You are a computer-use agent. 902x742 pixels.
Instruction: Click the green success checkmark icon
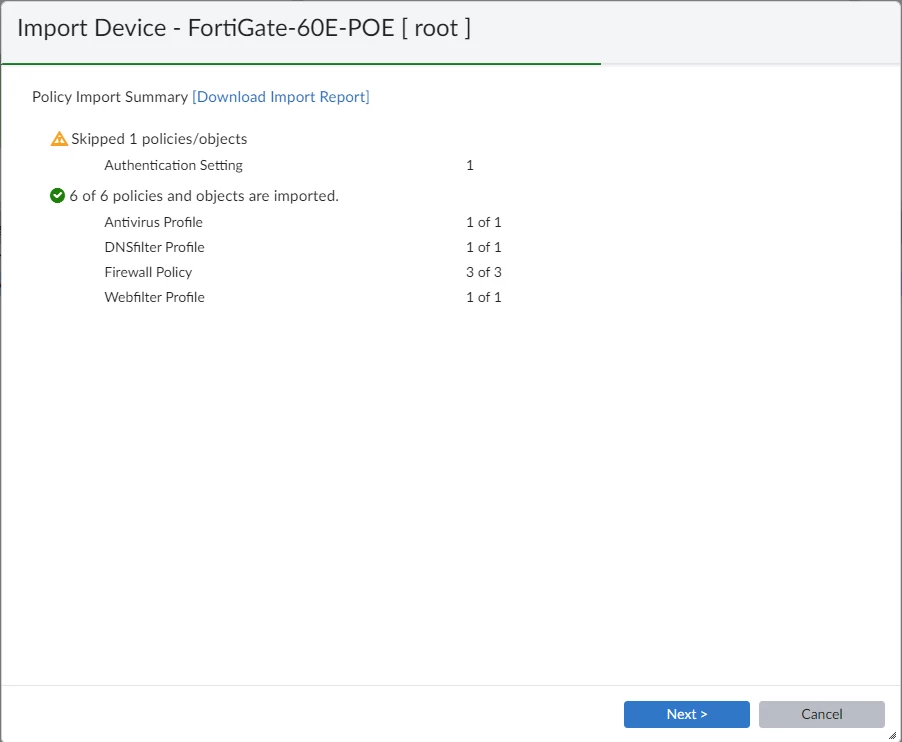click(58, 196)
